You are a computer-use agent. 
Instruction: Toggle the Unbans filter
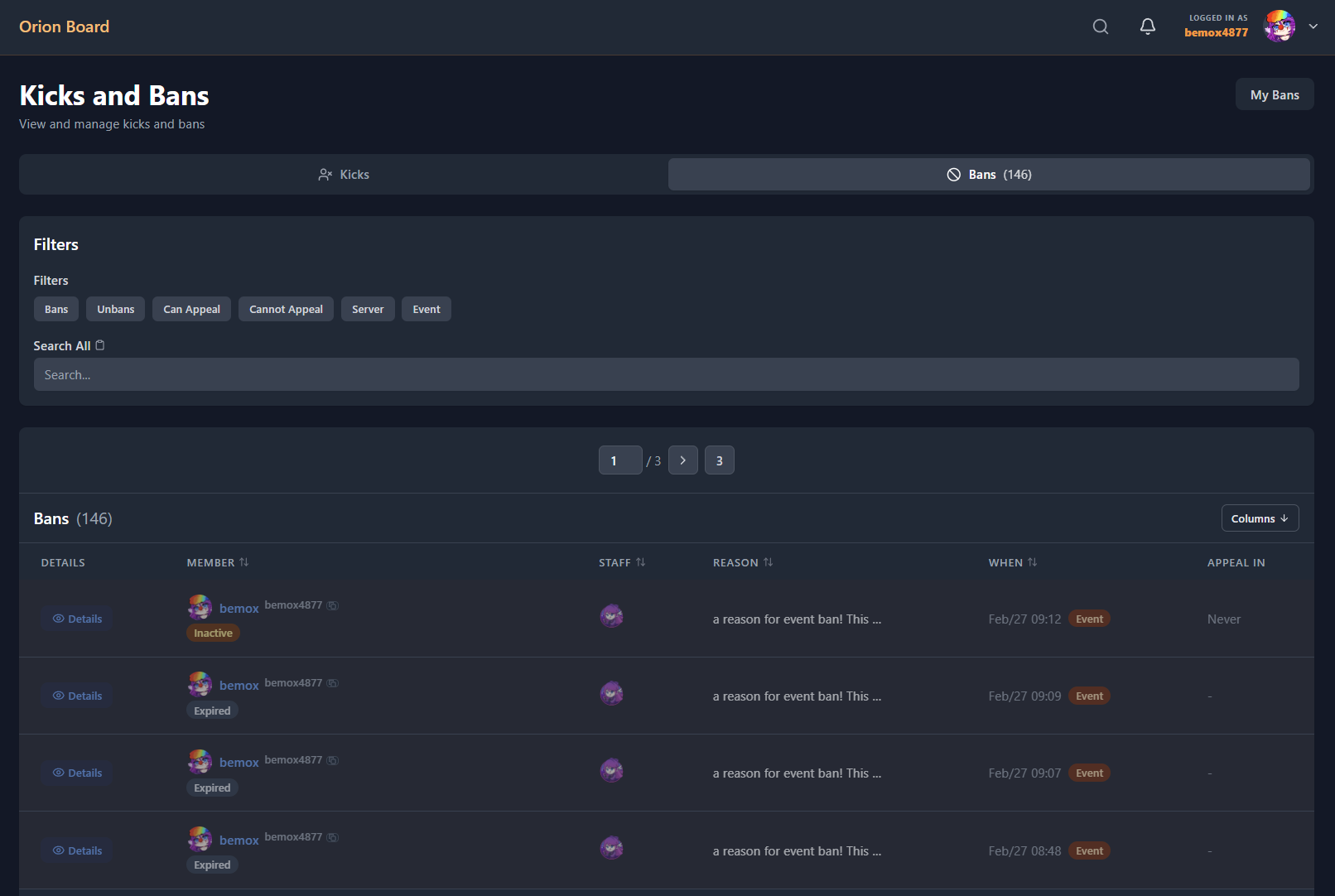(115, 309)
